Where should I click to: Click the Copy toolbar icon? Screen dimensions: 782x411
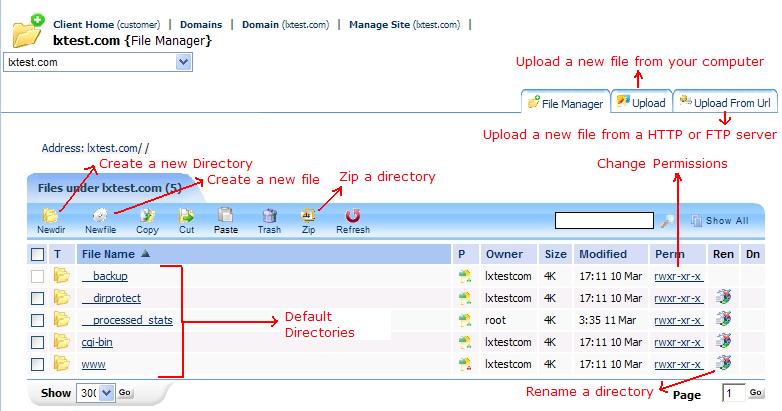point(147,215)
